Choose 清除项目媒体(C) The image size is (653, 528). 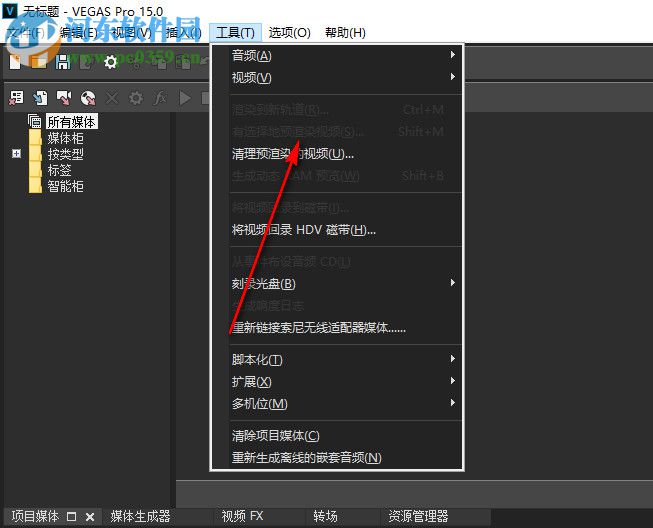pos(344,436)
